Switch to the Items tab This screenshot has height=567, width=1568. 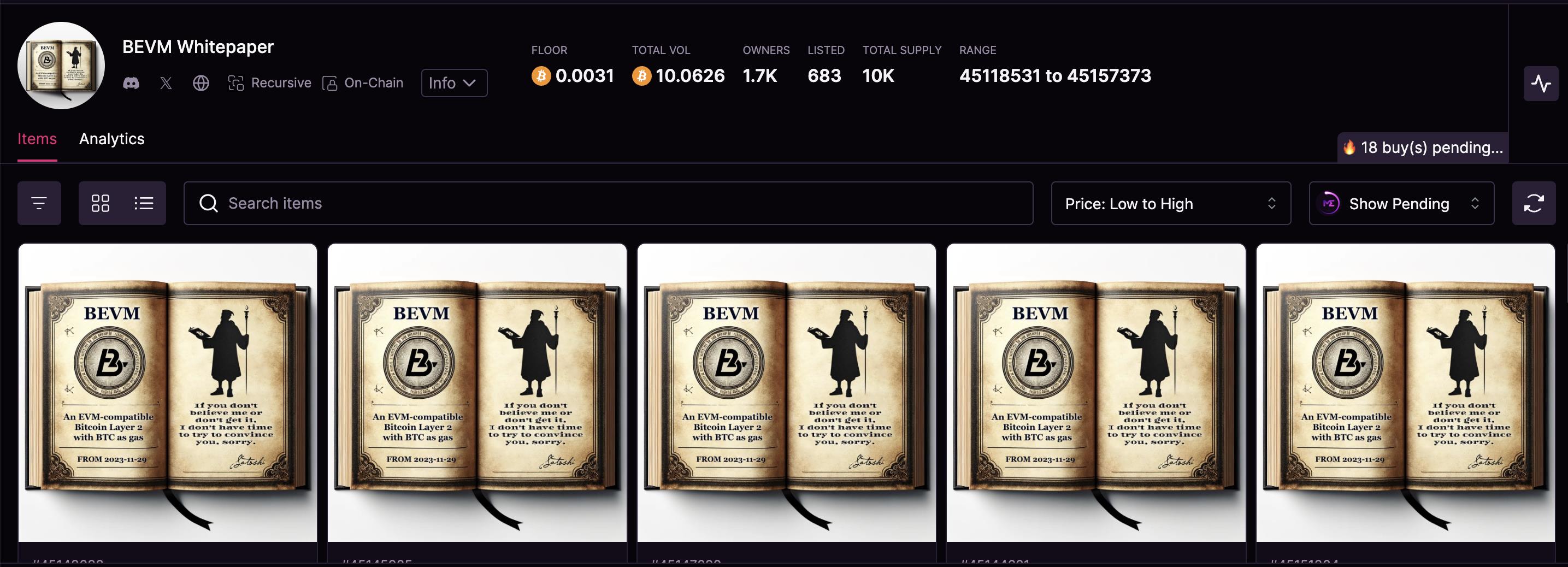click(x=37, y=139)
